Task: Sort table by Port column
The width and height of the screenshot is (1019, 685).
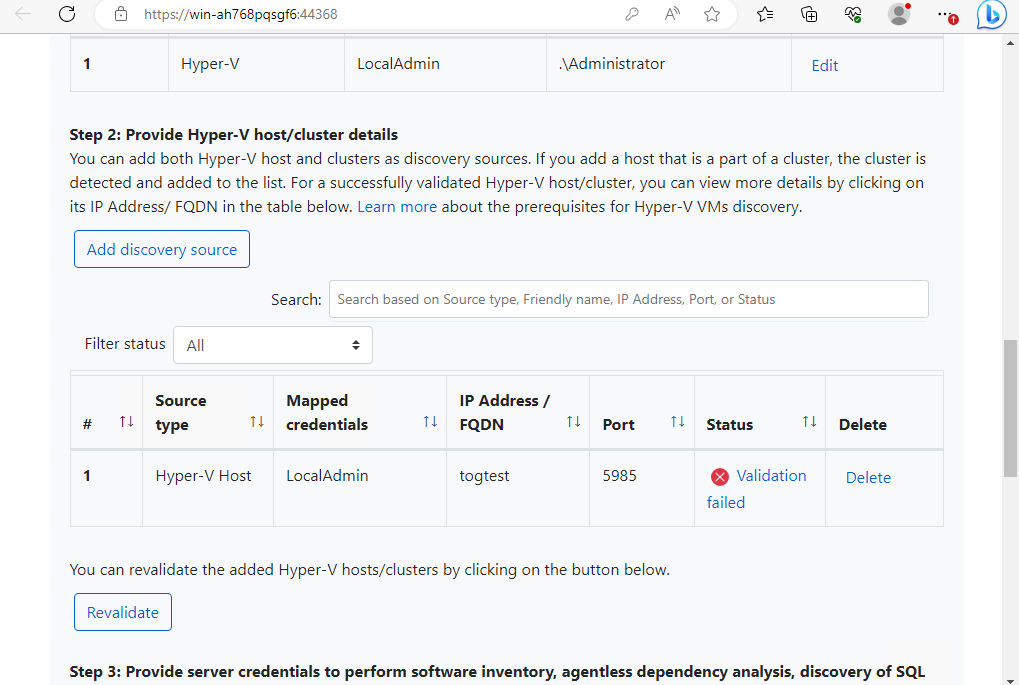Action: click(x=678, y=422)
